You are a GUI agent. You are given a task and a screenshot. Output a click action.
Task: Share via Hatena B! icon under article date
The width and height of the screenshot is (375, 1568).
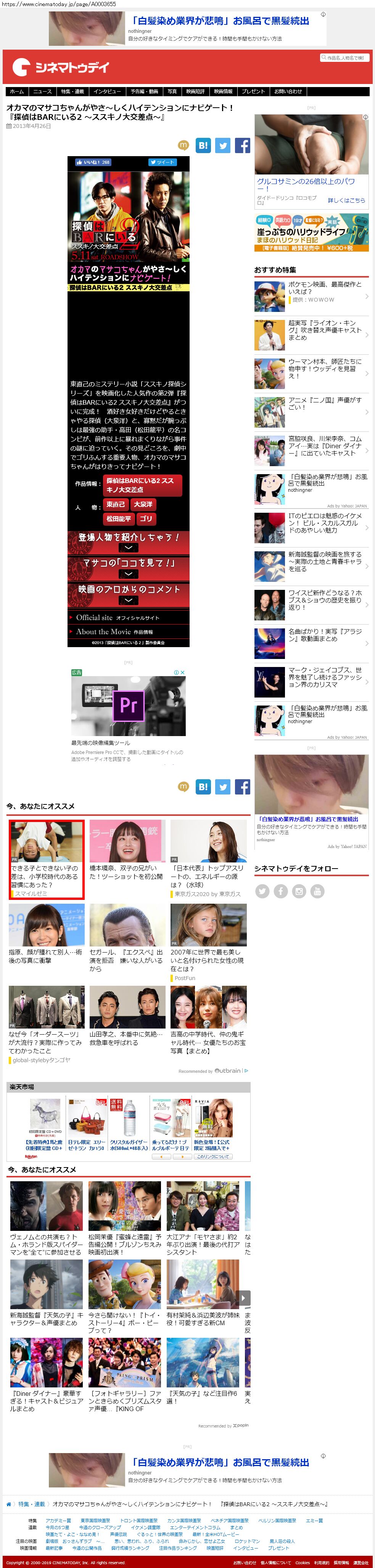coord(203,145)
